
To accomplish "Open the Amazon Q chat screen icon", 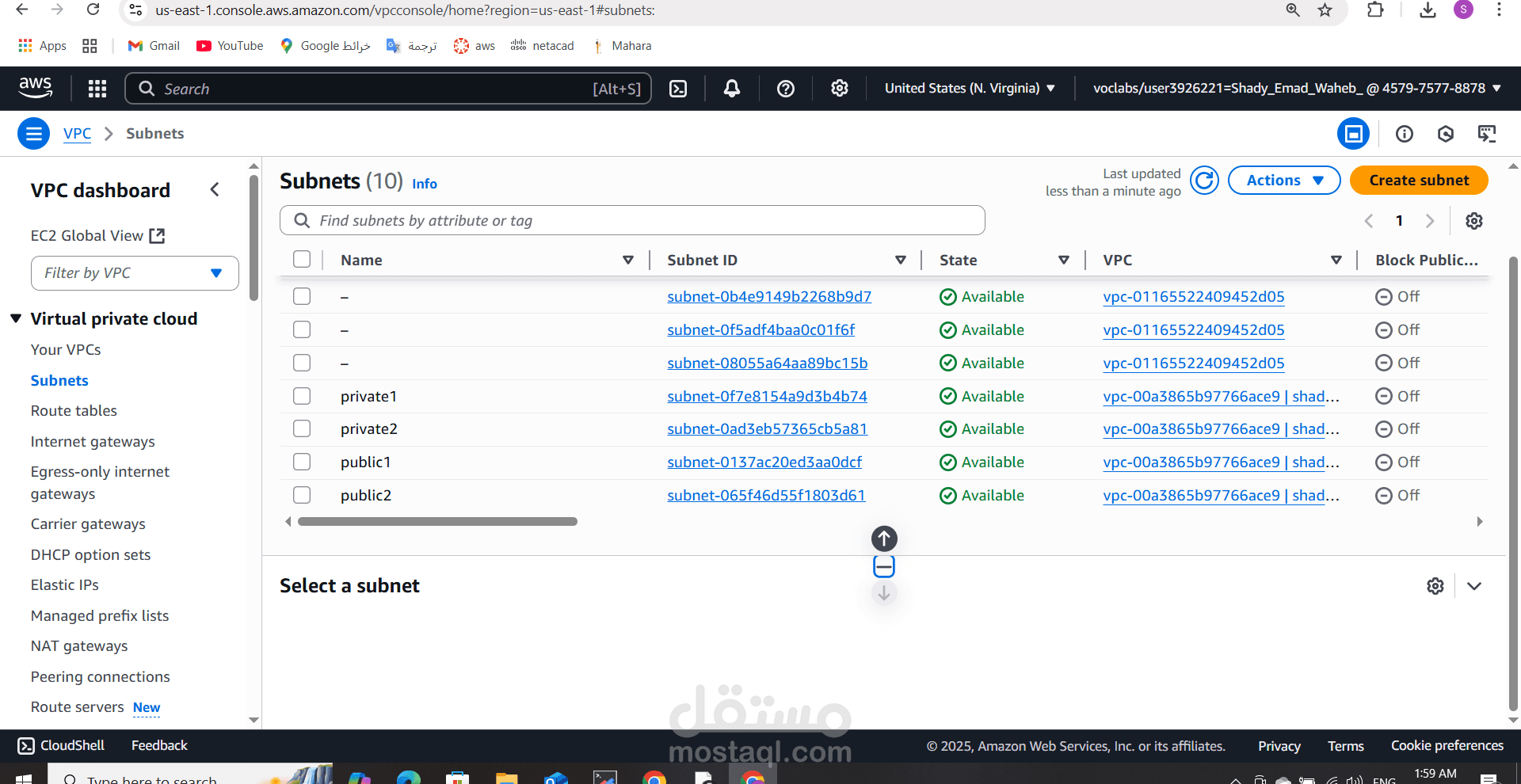I will 1487,134.
